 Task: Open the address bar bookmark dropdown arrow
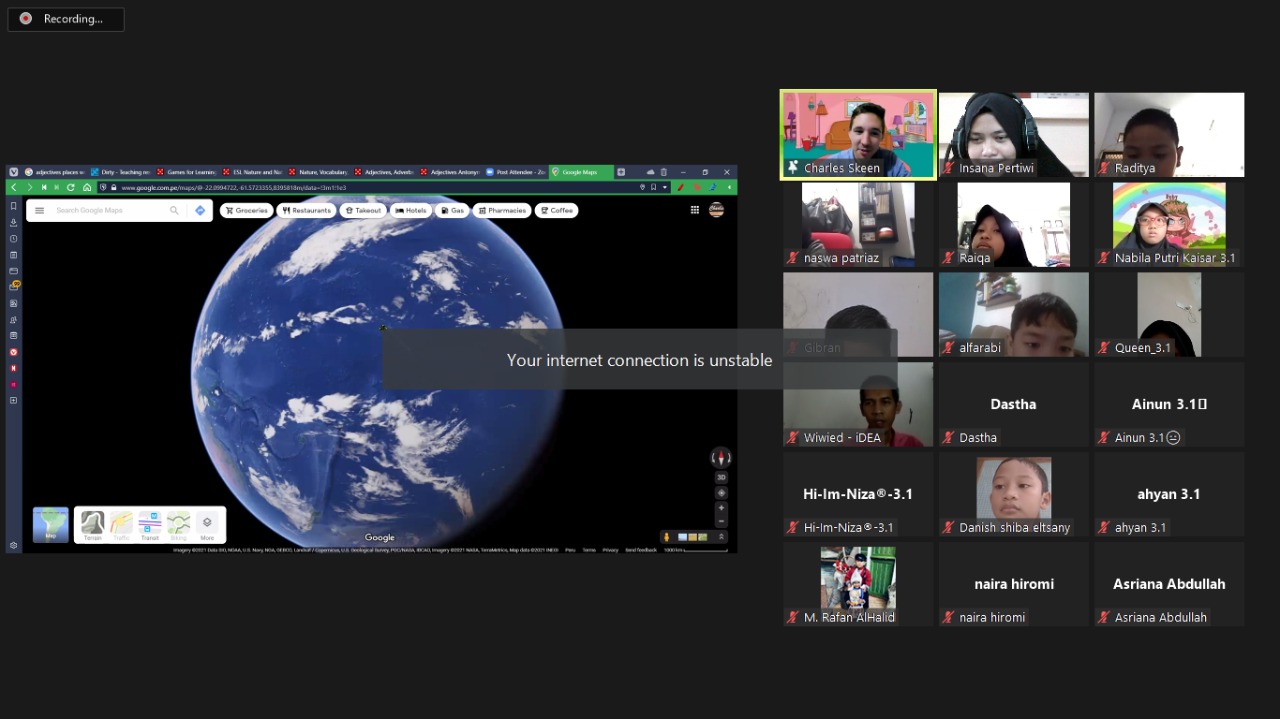click(x=665, y=187)
